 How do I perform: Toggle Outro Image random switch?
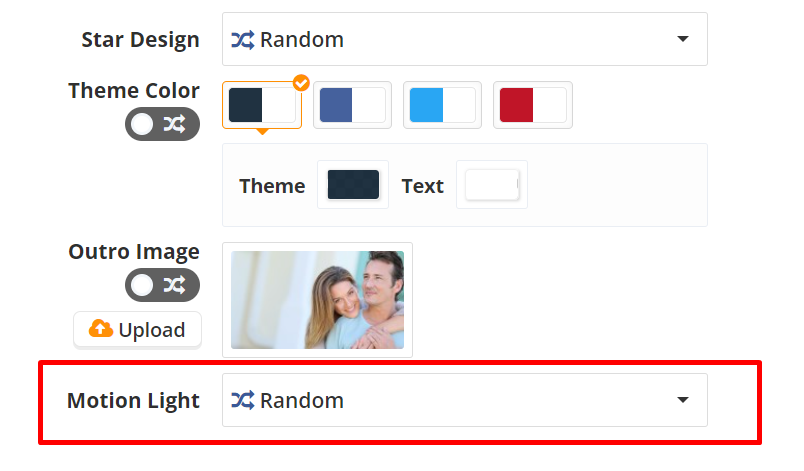(162, 285)
